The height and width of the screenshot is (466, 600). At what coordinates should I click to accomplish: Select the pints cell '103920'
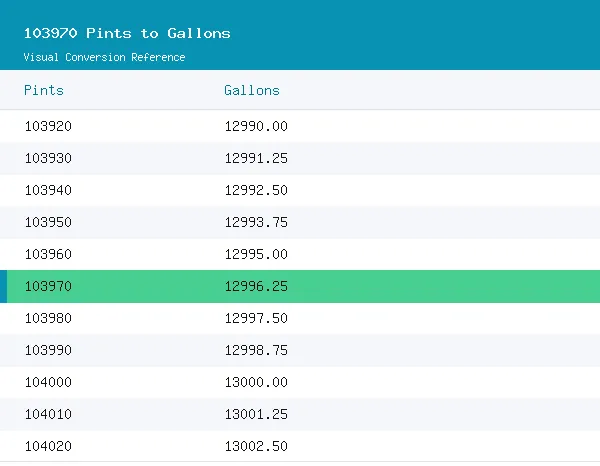[48, 126]
